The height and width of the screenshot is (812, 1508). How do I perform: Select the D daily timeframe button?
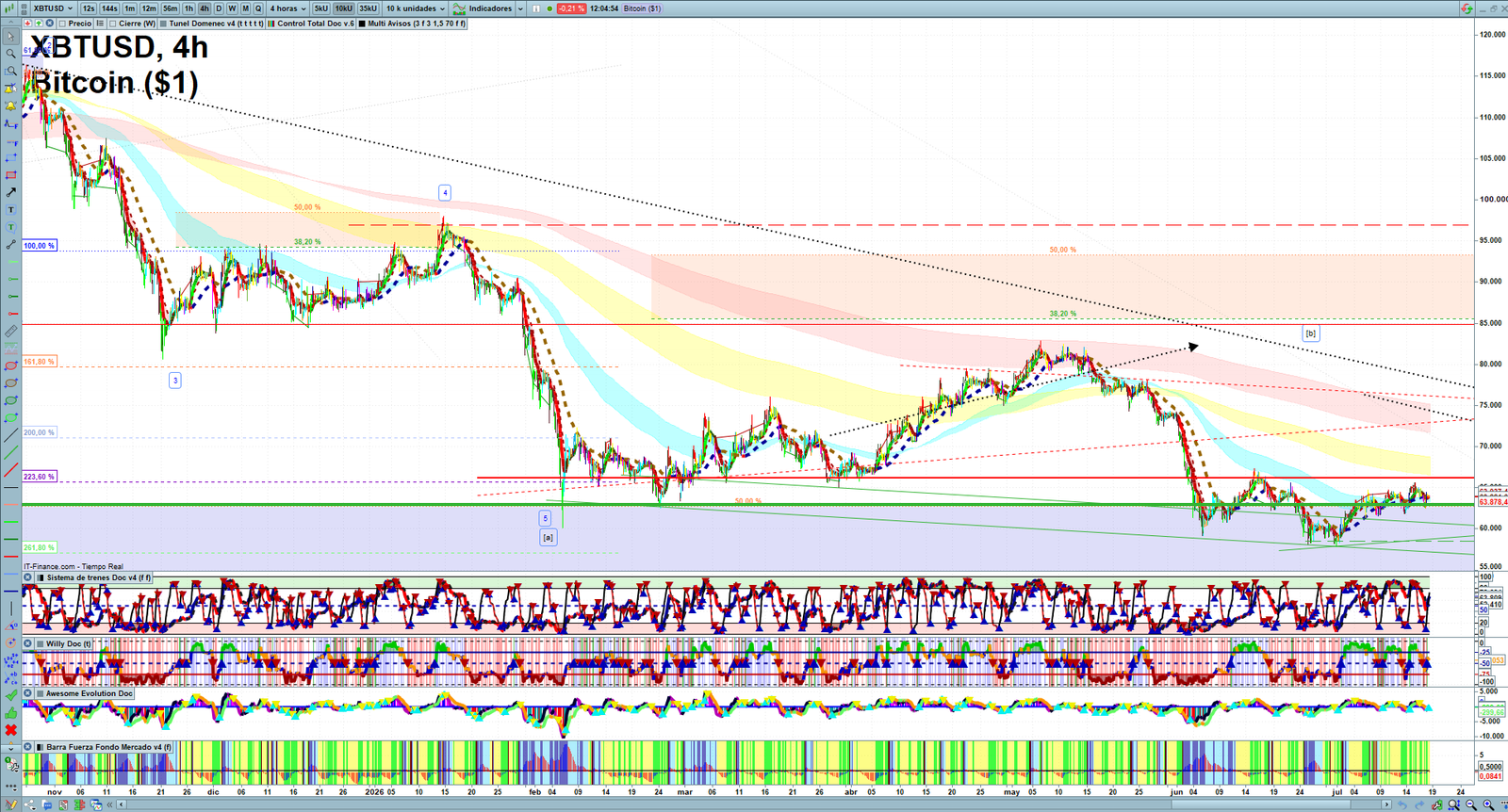tap(219, 8)
